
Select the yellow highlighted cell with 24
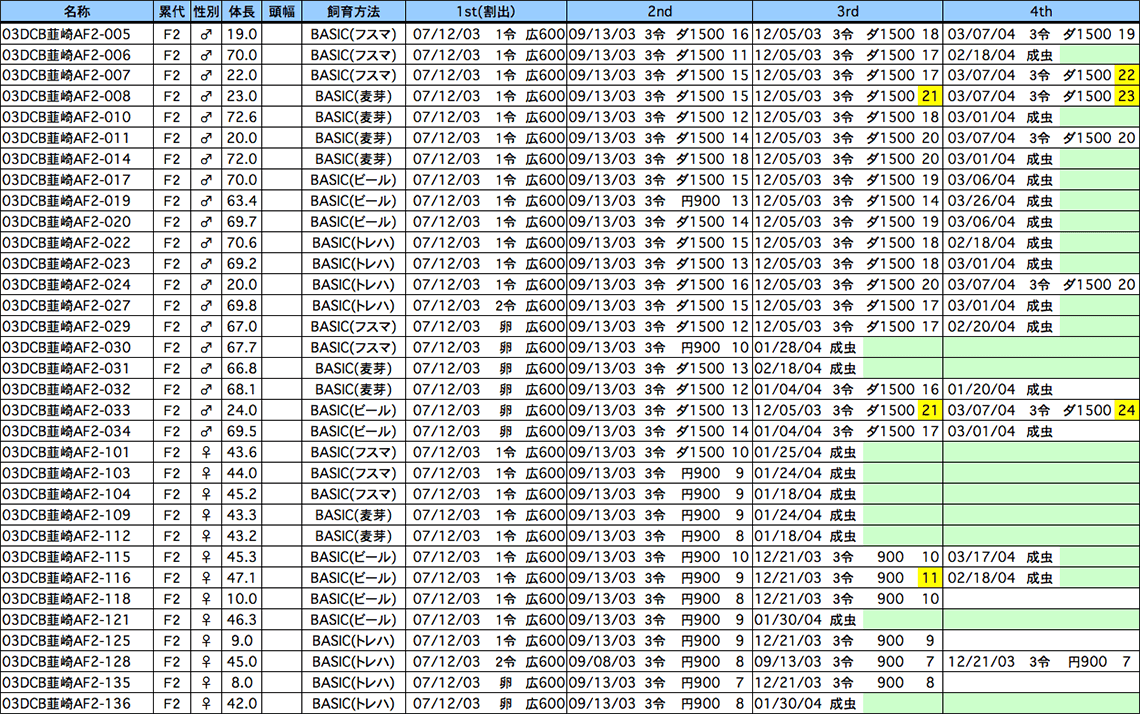[x=1127, y=411]
